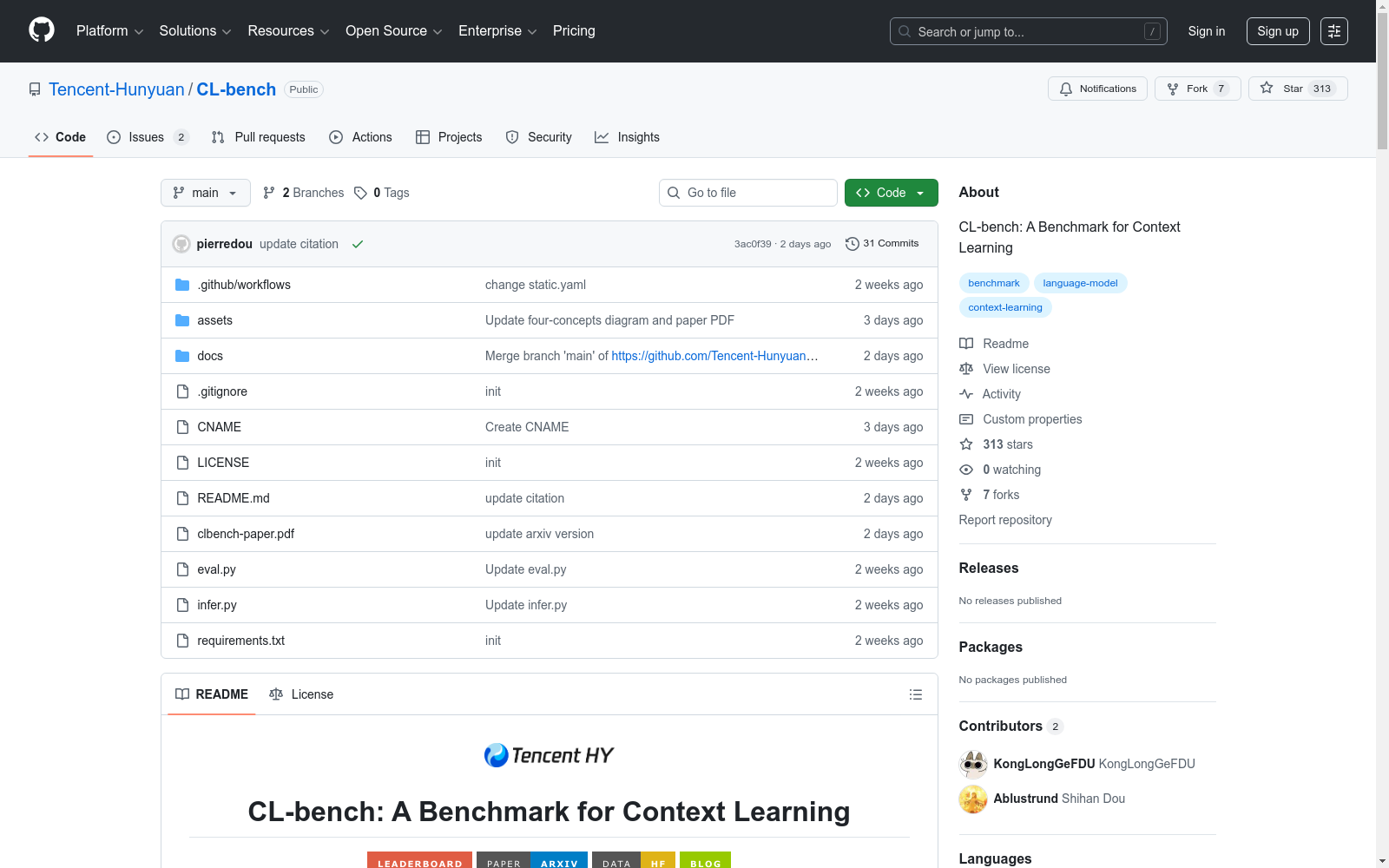1389x868 pixels.
Task: Select the Code repository tab
Action: tap(61, 137)
